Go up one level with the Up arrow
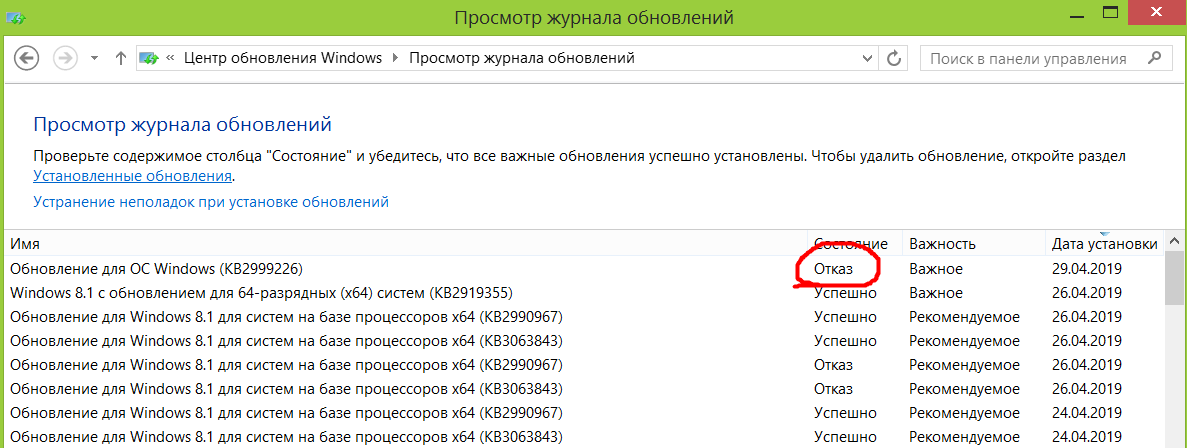Screen dimensions: 1187x448 click(x=120, y=58)
